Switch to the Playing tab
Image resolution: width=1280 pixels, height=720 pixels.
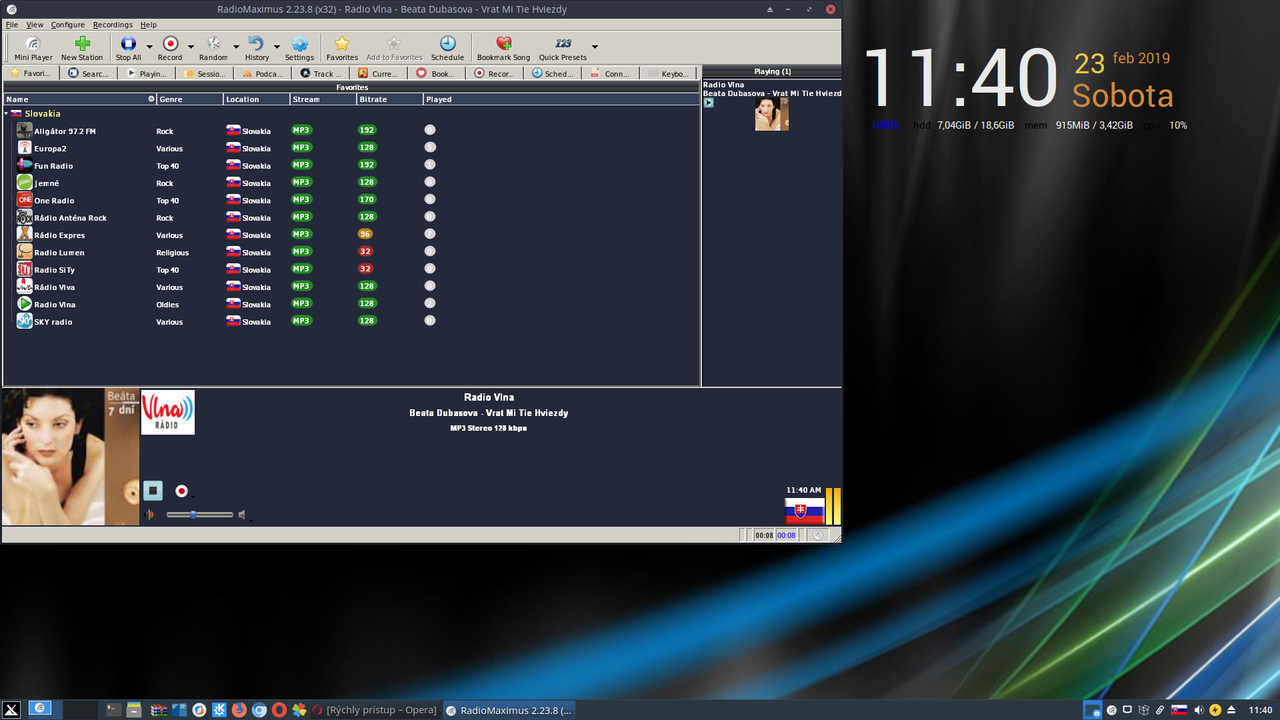(147, 73)
